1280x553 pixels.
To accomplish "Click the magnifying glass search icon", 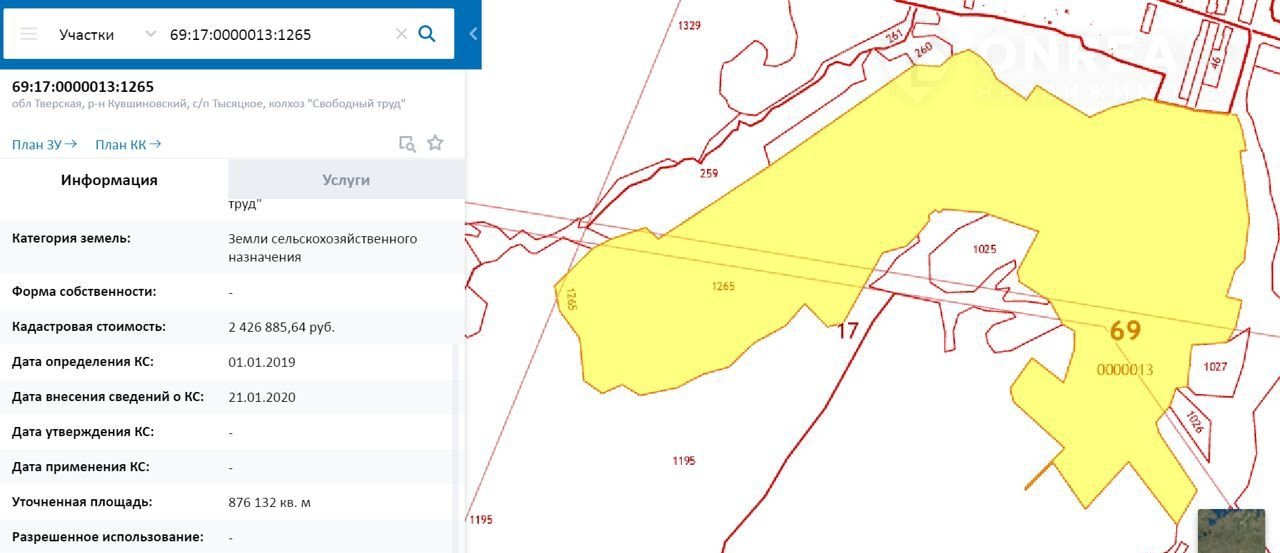I will 427,34.
